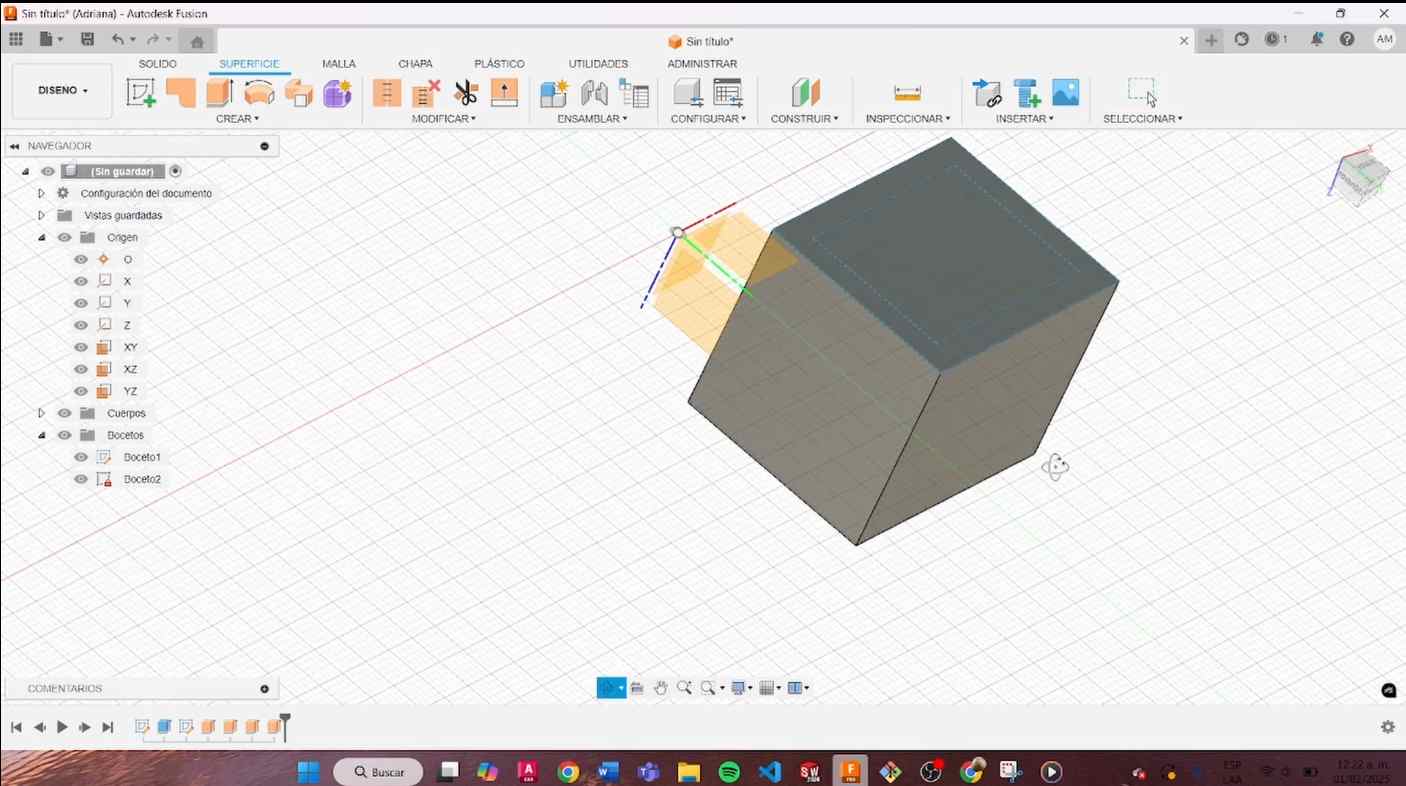This screenshot has height=786, width=1406.
Task: Toggle visibility of the XY plane
Action: 81,348
